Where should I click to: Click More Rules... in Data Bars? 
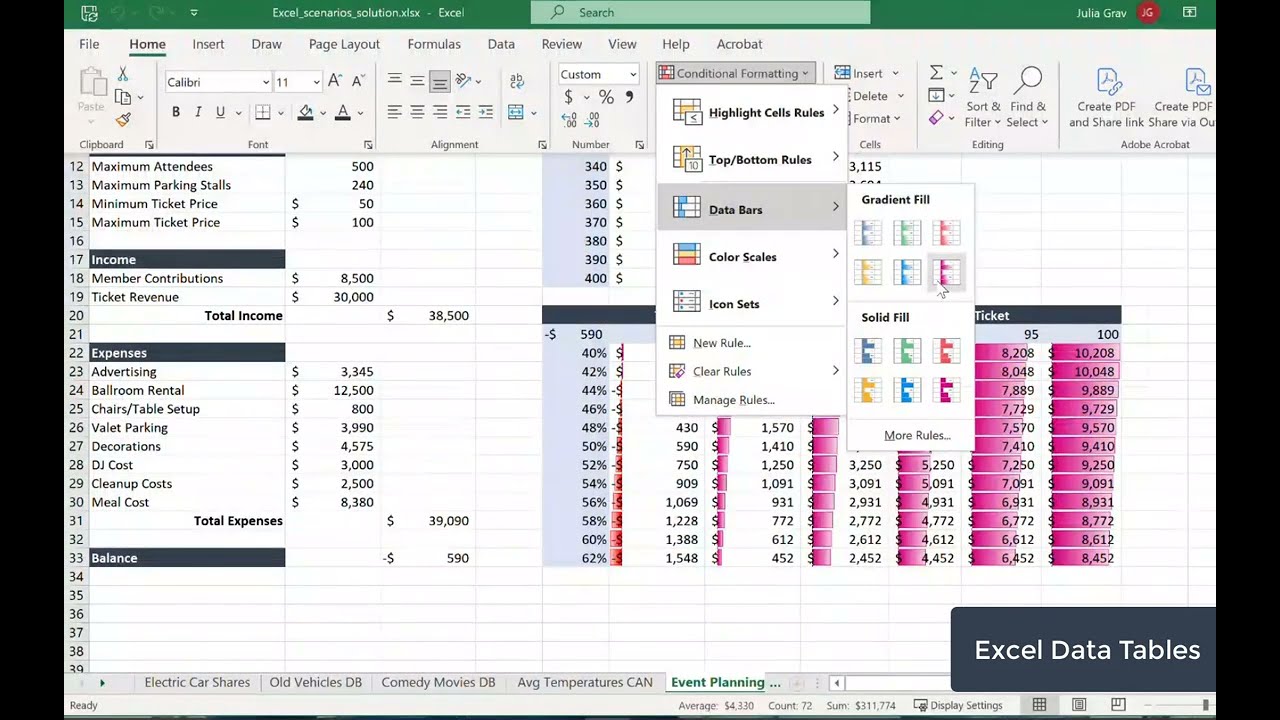[917, 435]
